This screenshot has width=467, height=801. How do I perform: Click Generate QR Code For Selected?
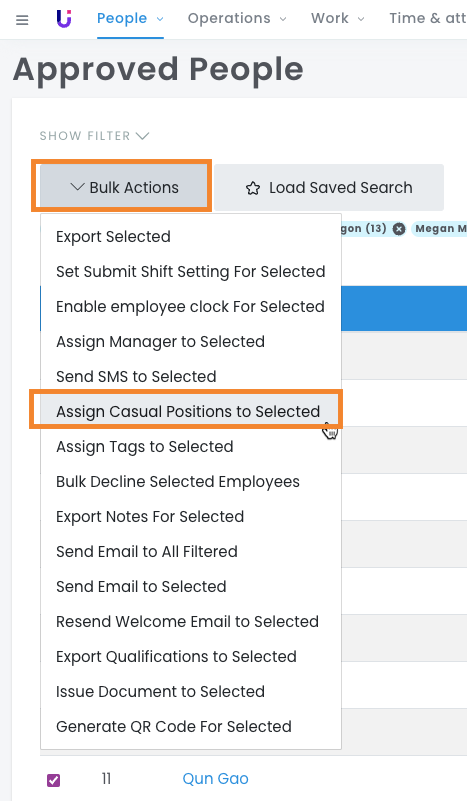point(174,726)
